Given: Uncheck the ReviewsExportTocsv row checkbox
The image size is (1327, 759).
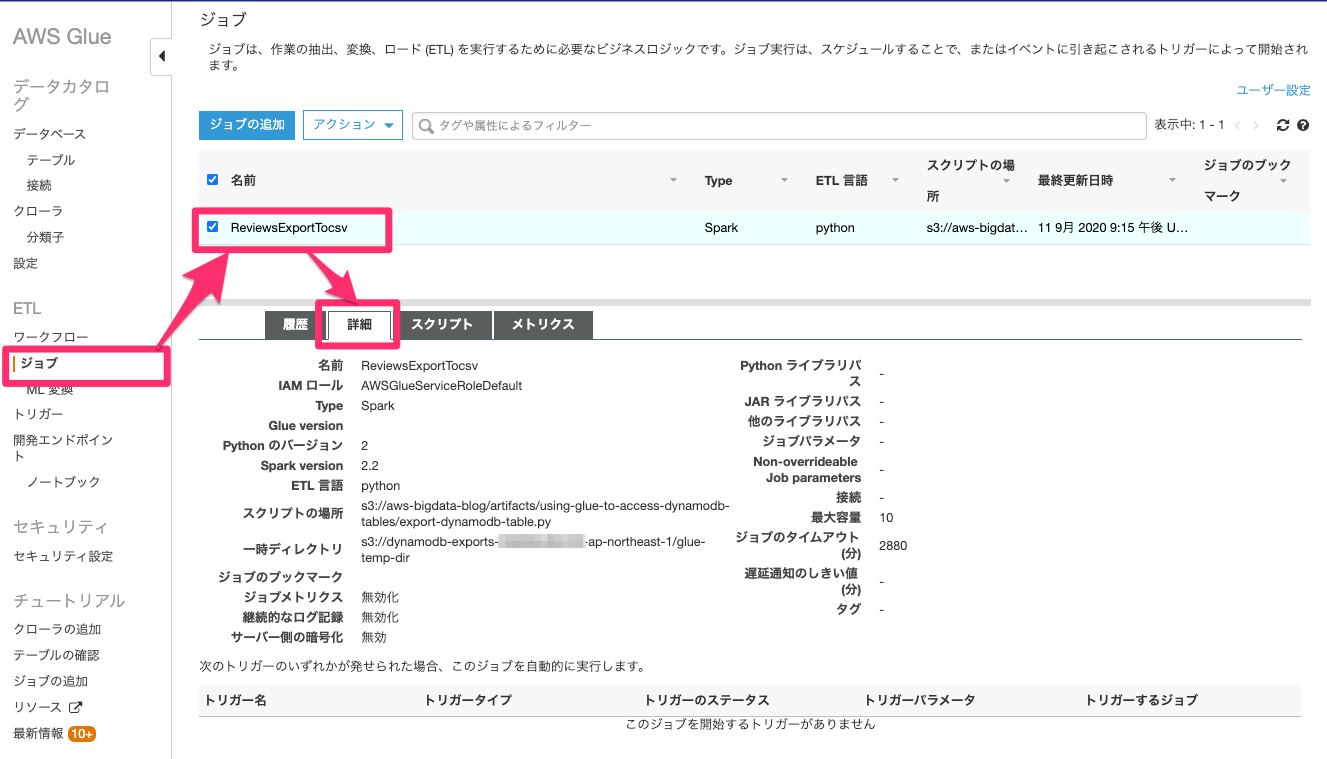Looking at the screenshot, I should [211, 227].
